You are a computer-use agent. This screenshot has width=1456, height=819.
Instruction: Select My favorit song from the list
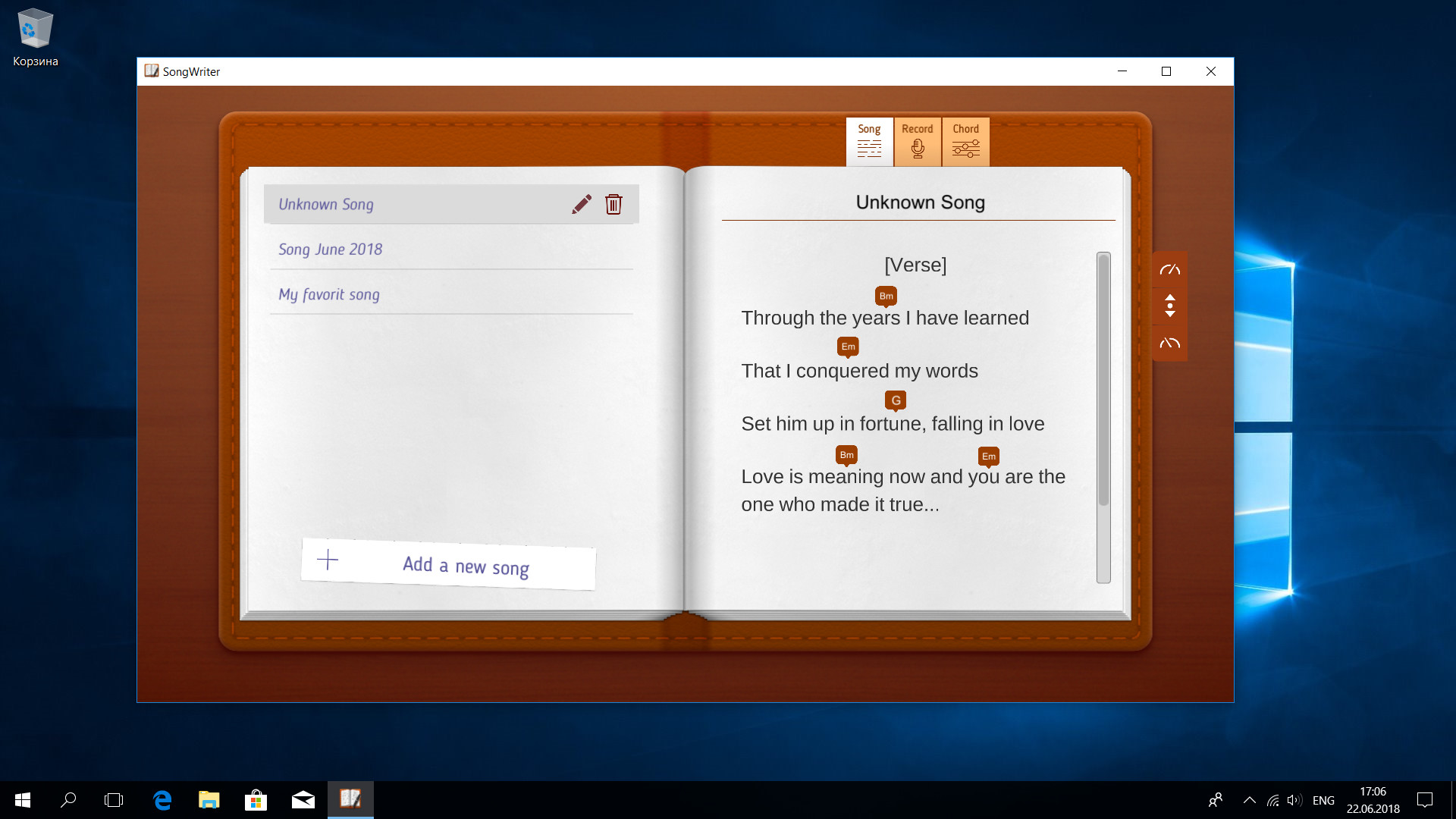pyautogui.click(x=329, y=293)
